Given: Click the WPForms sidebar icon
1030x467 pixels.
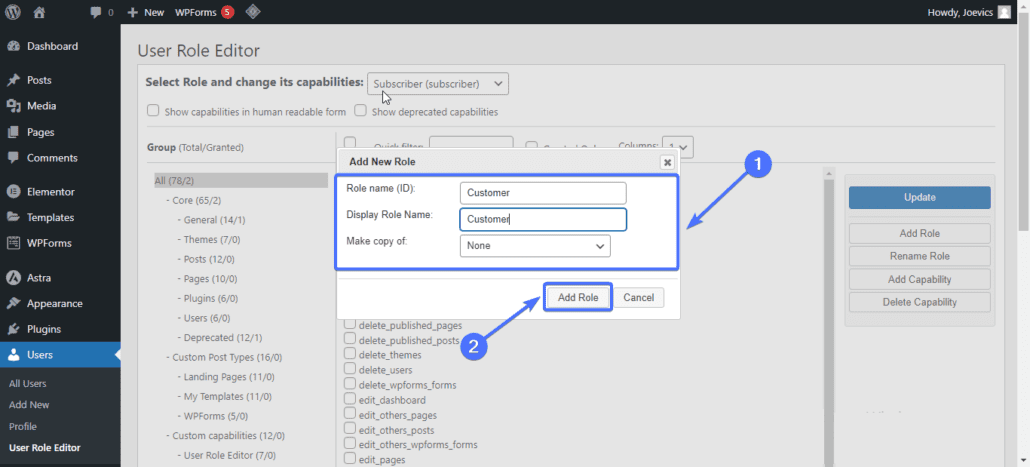Looking at the screenshot, I should [x=13, y=243].
